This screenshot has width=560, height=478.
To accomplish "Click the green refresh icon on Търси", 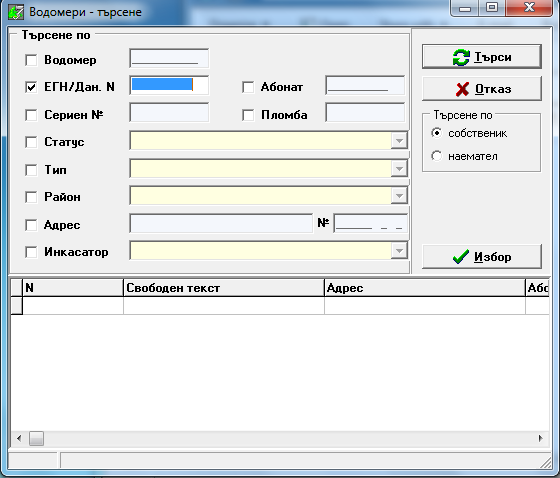I will point(461,57).
